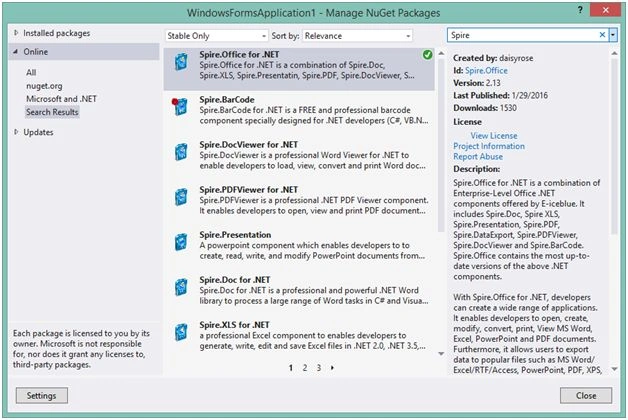The image size is (628, 420).
Task: Click the details pane scrollbar thumb
Action: tap(614, 147)
